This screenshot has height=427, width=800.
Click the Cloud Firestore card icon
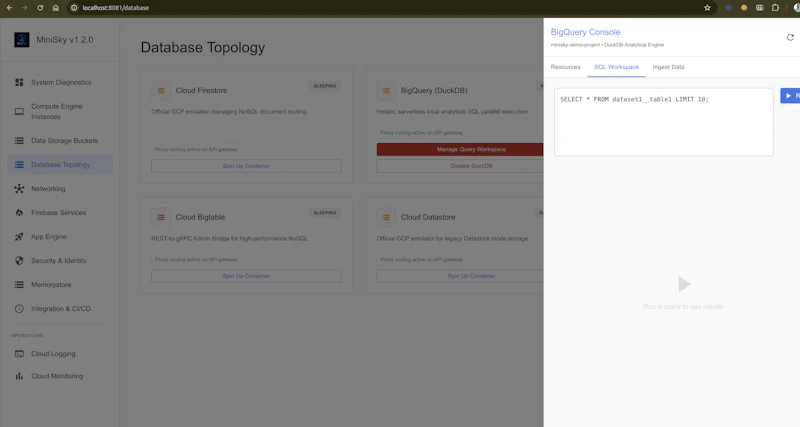[161, 91]
